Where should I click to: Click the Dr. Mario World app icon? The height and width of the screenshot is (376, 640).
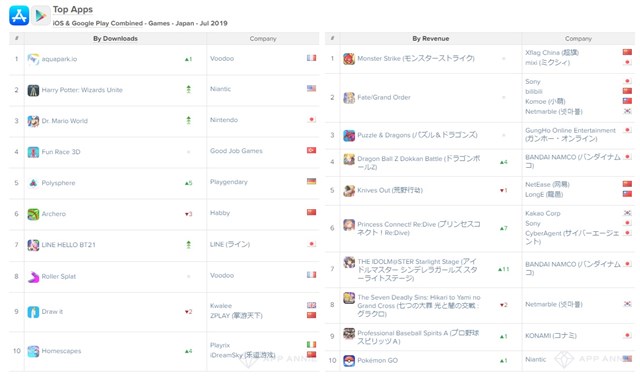pos(33,121)
